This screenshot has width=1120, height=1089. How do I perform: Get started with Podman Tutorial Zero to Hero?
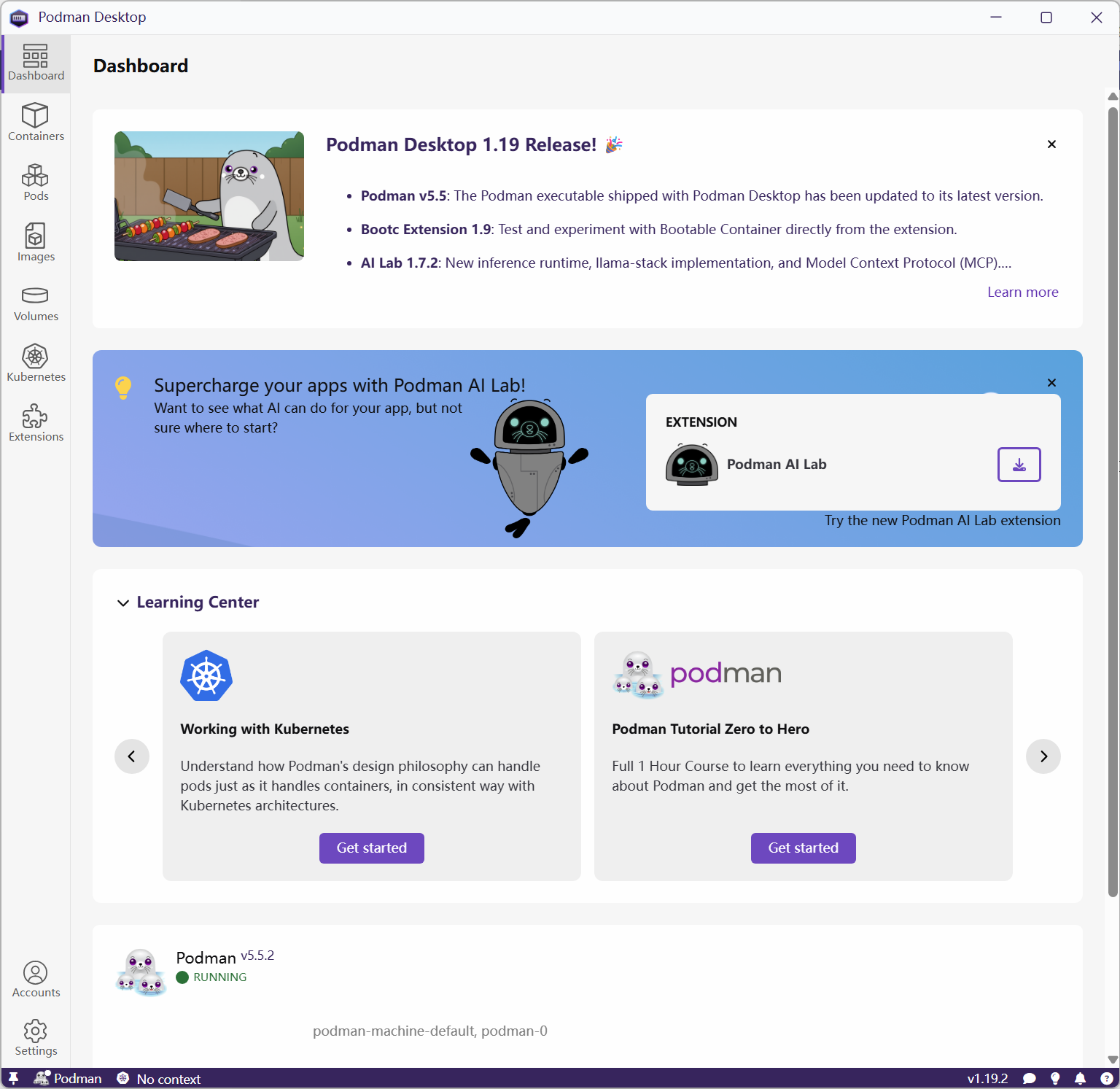[x=804, y=848]
